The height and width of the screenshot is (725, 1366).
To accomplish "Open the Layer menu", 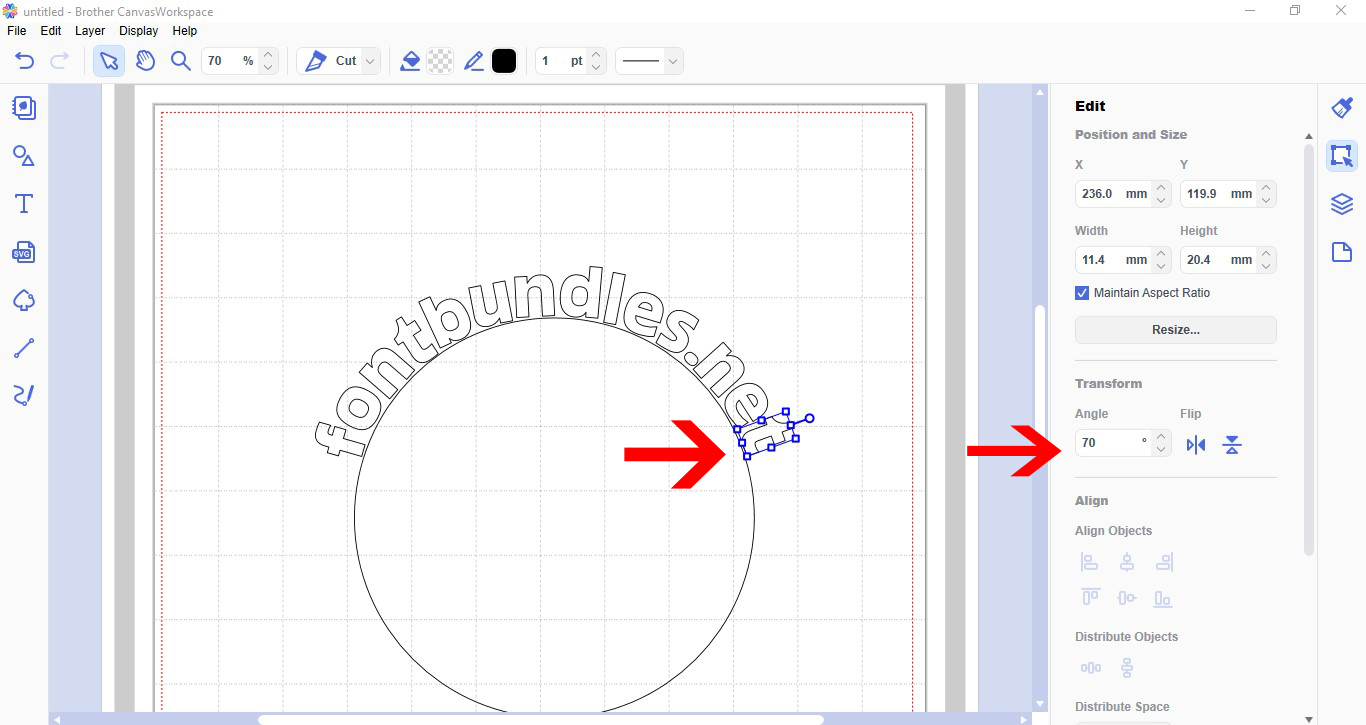I will [90, 31].
